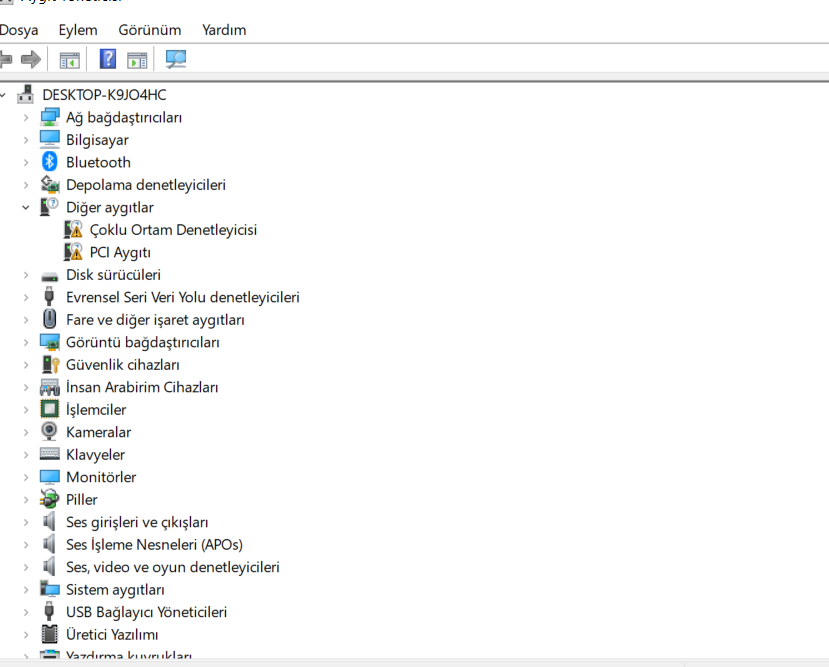829x667 pixels.
Task: Collapse the Diğer aygıtlar category
Action: coord(26,207)
